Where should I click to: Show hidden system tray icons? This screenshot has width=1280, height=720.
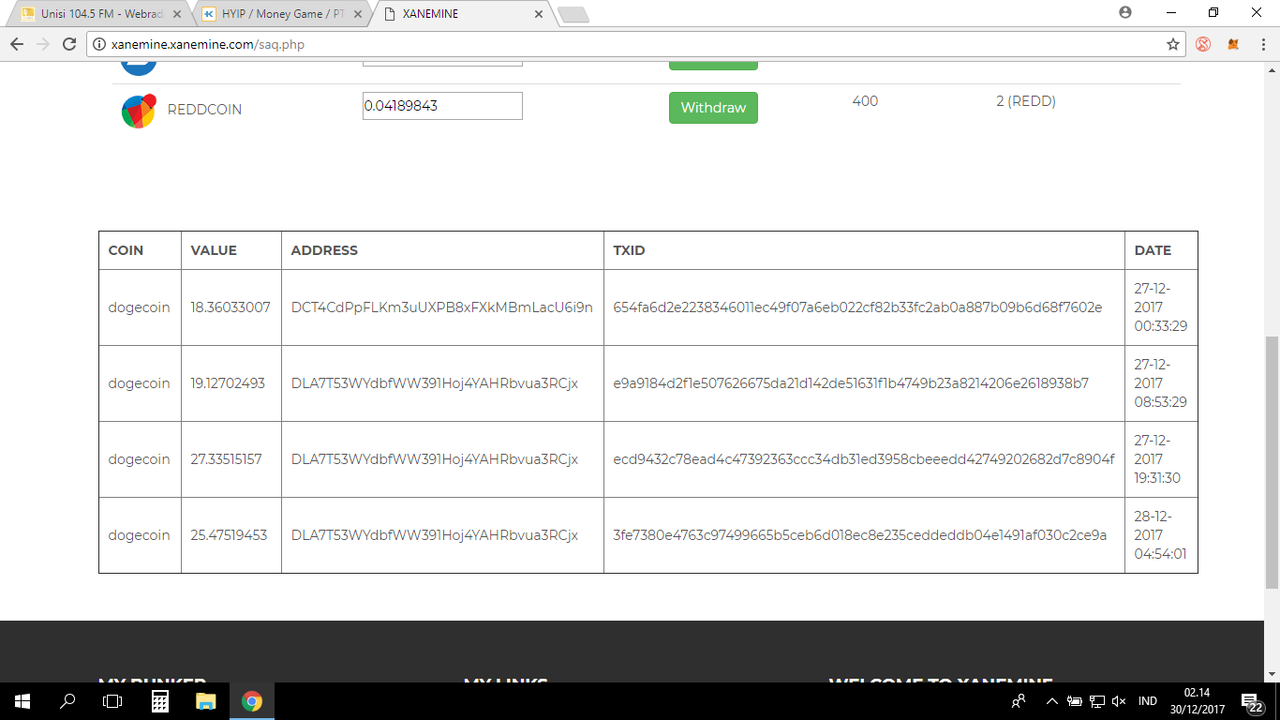(x=1052, y=701)
